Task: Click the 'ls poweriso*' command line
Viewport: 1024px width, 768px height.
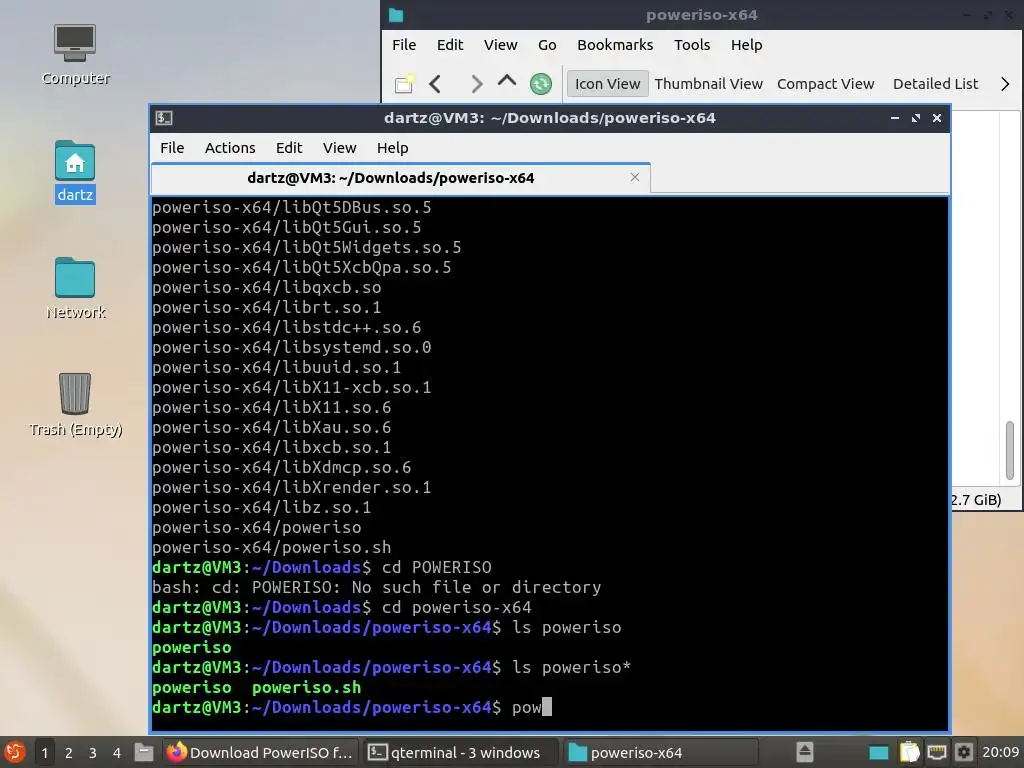Action: click(x=391, y=667)
